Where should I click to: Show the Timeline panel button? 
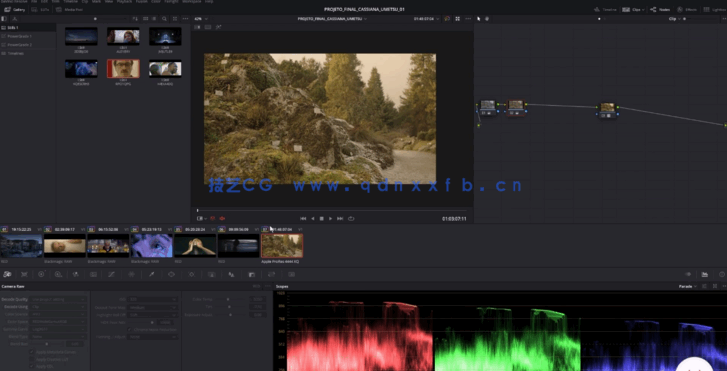click(x=605, y=9)
